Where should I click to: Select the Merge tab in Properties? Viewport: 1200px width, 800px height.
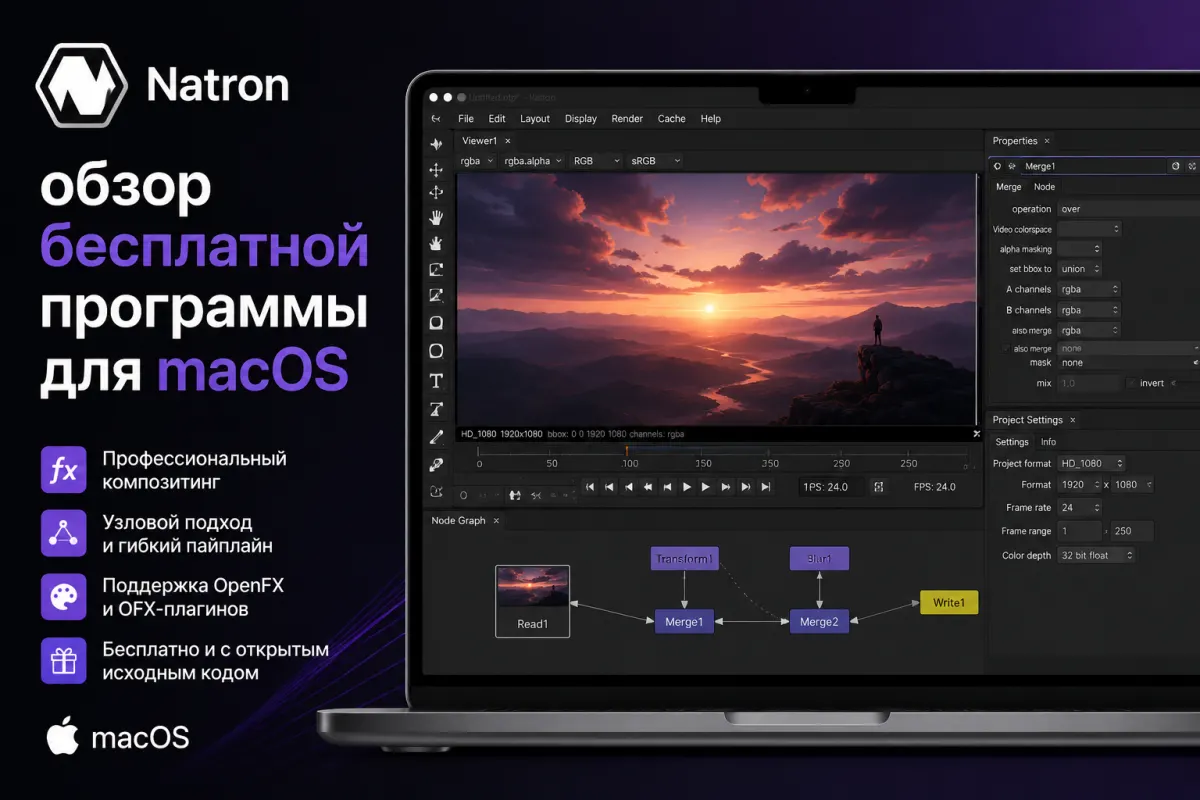tap(1009, 187)
